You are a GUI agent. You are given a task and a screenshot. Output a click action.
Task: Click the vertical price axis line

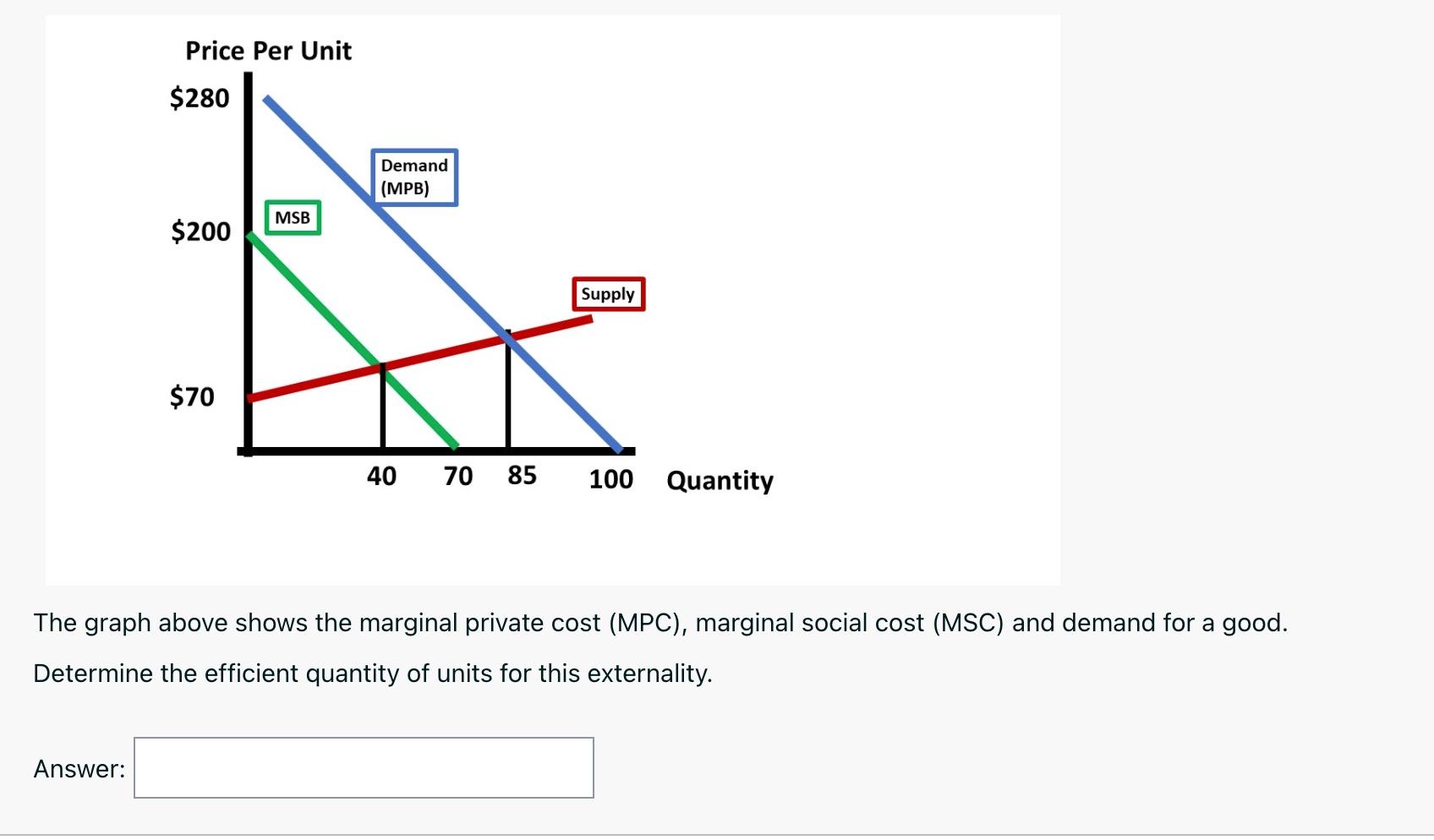click(247, 254)
